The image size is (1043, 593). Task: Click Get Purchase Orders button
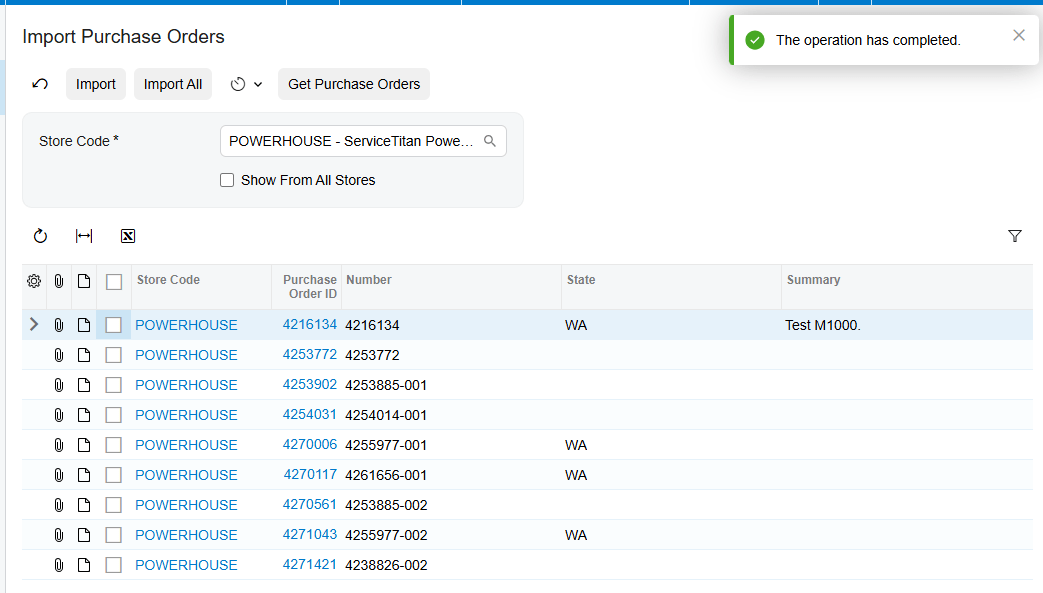coord(354,84)
